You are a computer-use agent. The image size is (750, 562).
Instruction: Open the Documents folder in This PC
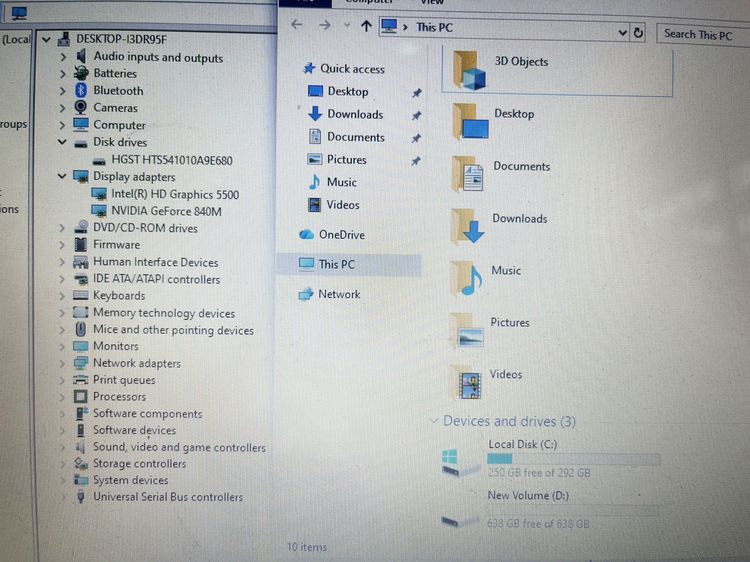click(x=469, y=174)
